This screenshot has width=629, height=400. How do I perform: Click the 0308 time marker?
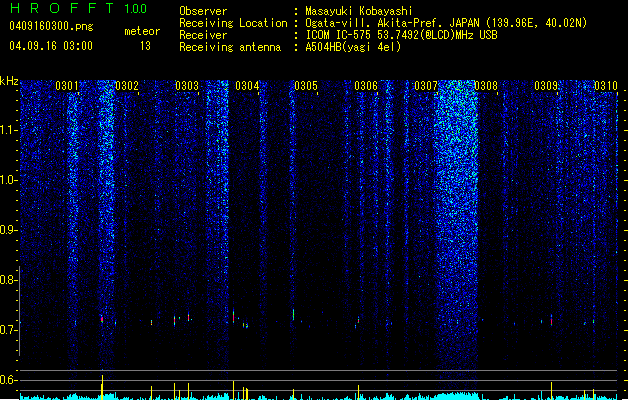point(486,86)
